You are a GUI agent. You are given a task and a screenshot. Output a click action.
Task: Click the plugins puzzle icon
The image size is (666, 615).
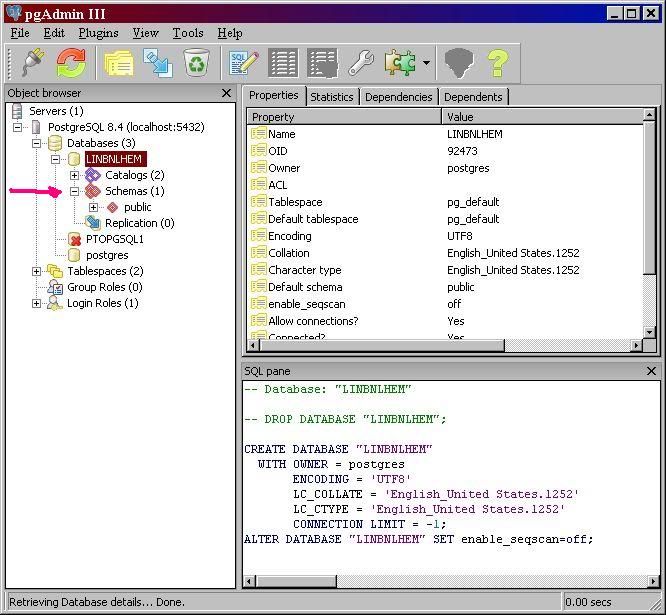coord(400,63)
